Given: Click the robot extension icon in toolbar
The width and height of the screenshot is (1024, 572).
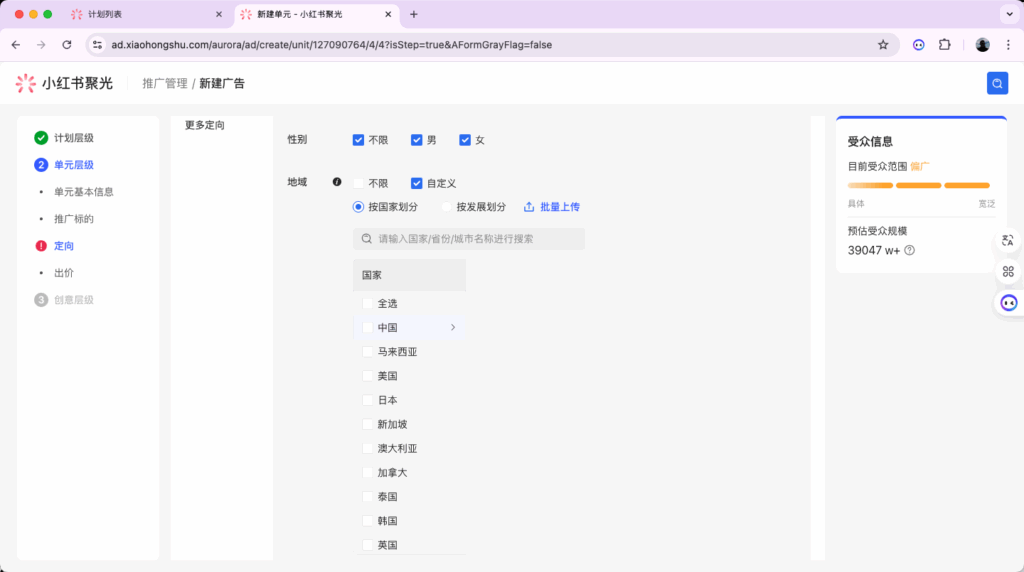Looking at the screenshot, I should pos(918,44).
